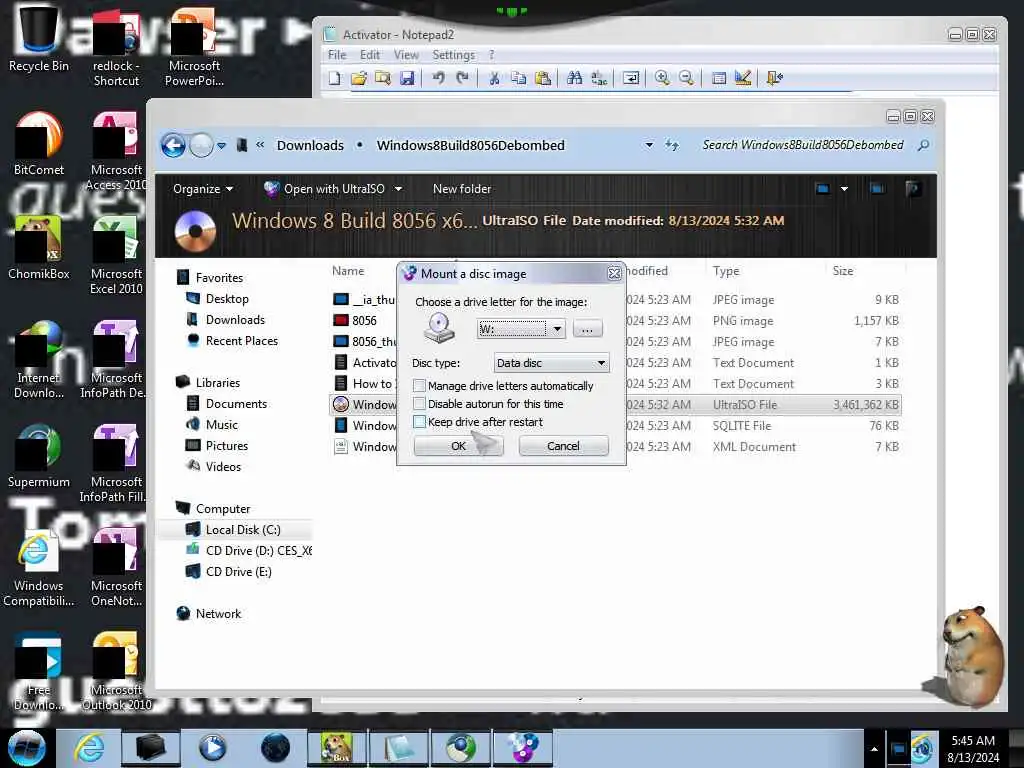Click the preview pane icon in Explorer toolbar
Screen dimensions: 1024x768
[x=877, y=189]
